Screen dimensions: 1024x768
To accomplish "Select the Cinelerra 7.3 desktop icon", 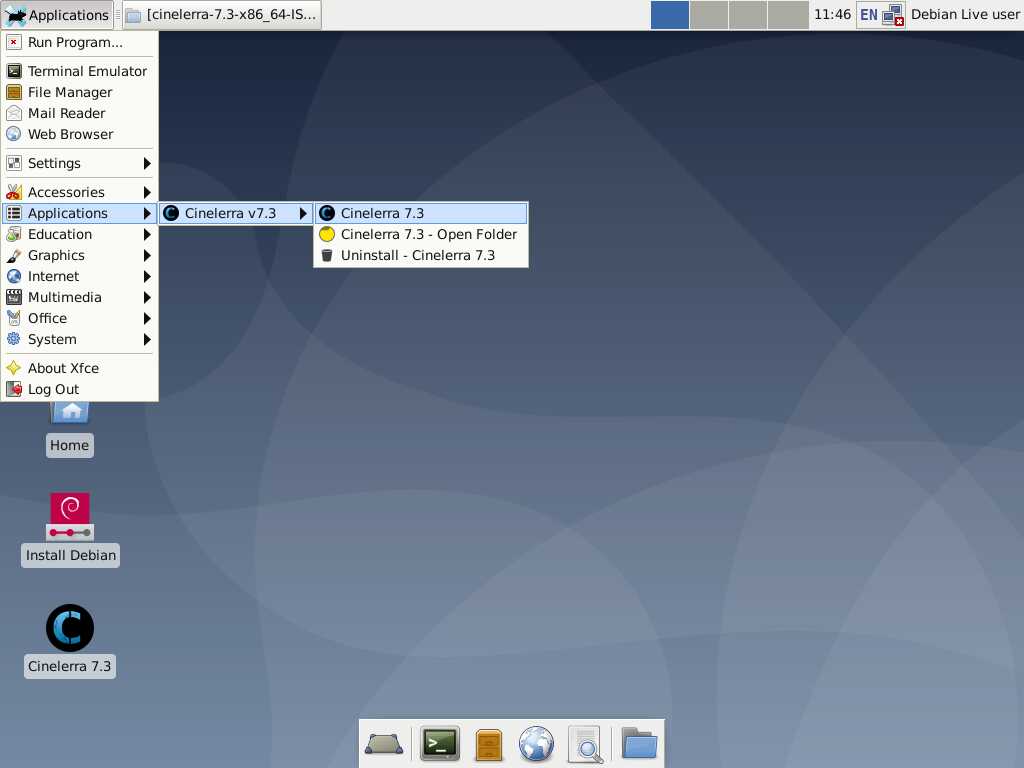I will point(70,641).
